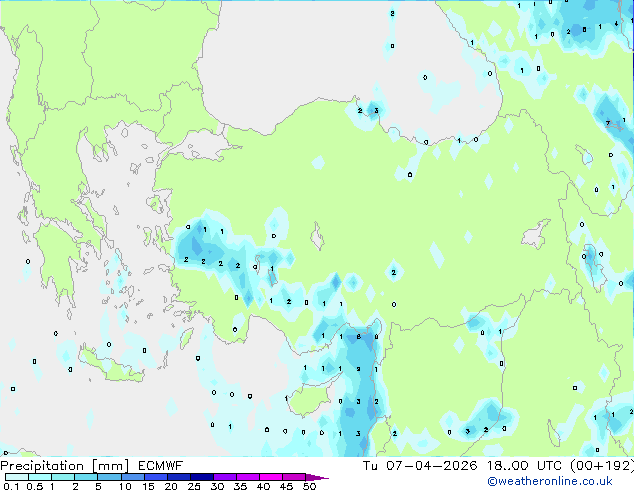Click the 'ECMWF' model label

pos(161,466)
